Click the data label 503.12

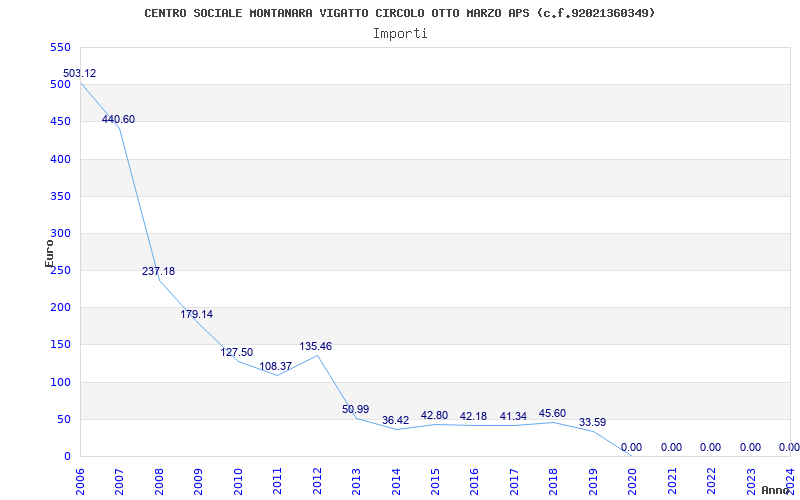point(80,73)
